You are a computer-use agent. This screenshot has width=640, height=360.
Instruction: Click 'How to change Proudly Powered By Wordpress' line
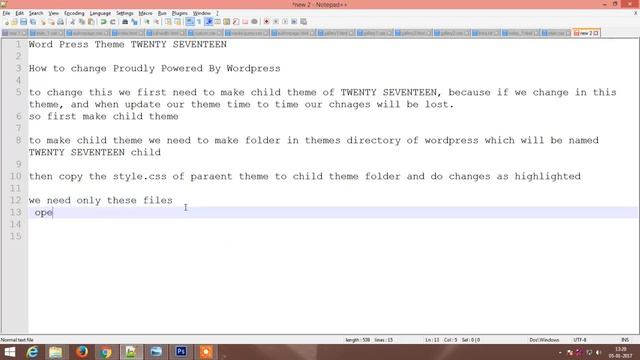coord(154,68)
